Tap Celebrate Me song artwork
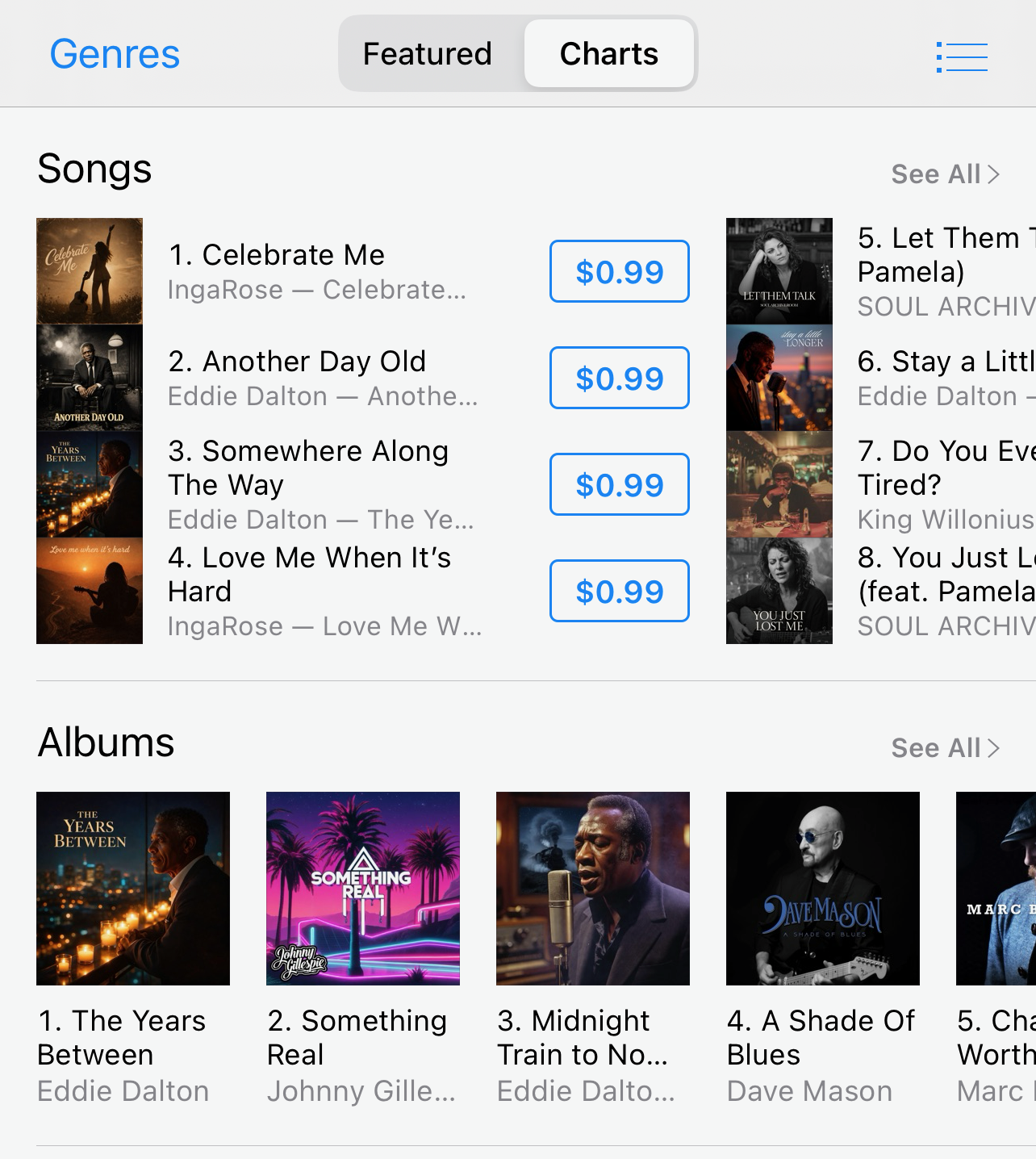The height and width of the screenshot is (1159, 1036). (x=90, y=271)
